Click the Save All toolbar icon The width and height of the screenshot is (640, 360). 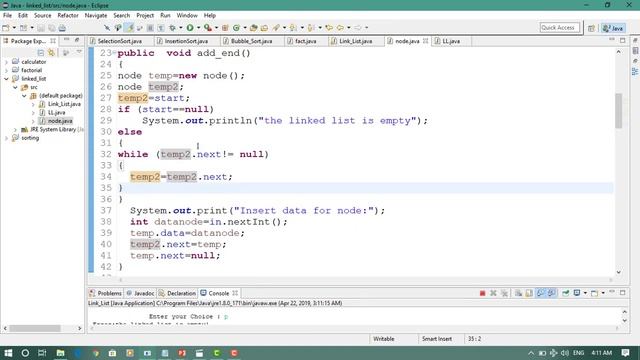52,28
